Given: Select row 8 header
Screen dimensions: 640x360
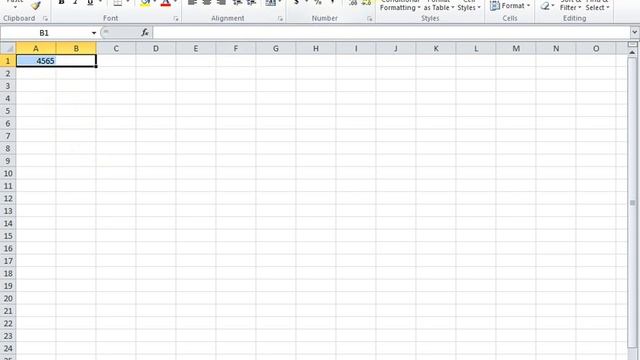Looking at the screenshot, I should click(x=8, y=149).
